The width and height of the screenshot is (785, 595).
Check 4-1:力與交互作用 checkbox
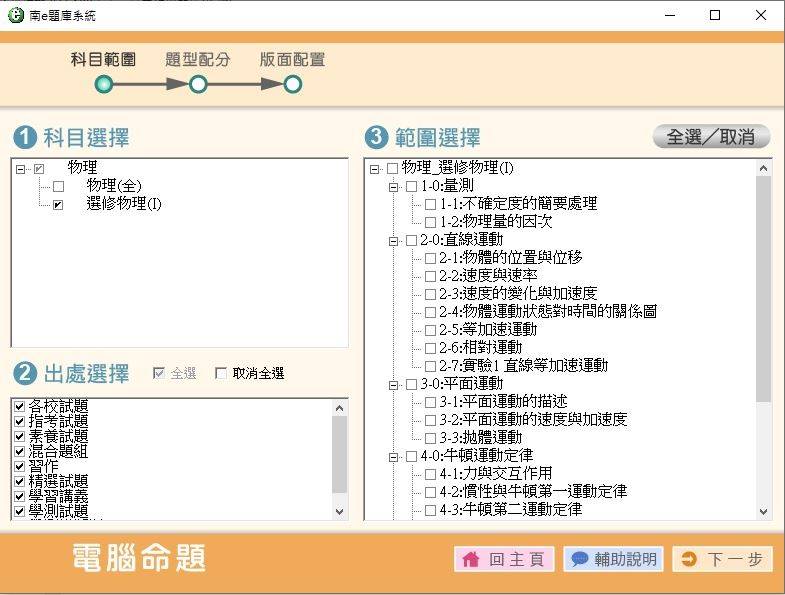pyautogui.click(x=431, y=474)
